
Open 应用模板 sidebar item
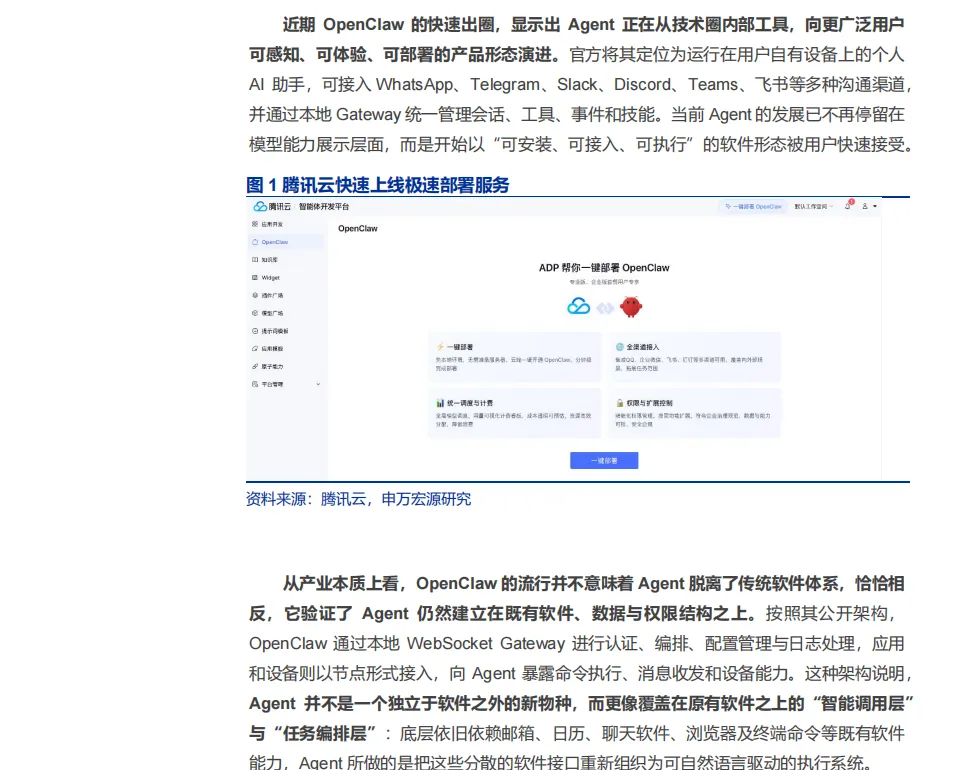tap(272, 349)
